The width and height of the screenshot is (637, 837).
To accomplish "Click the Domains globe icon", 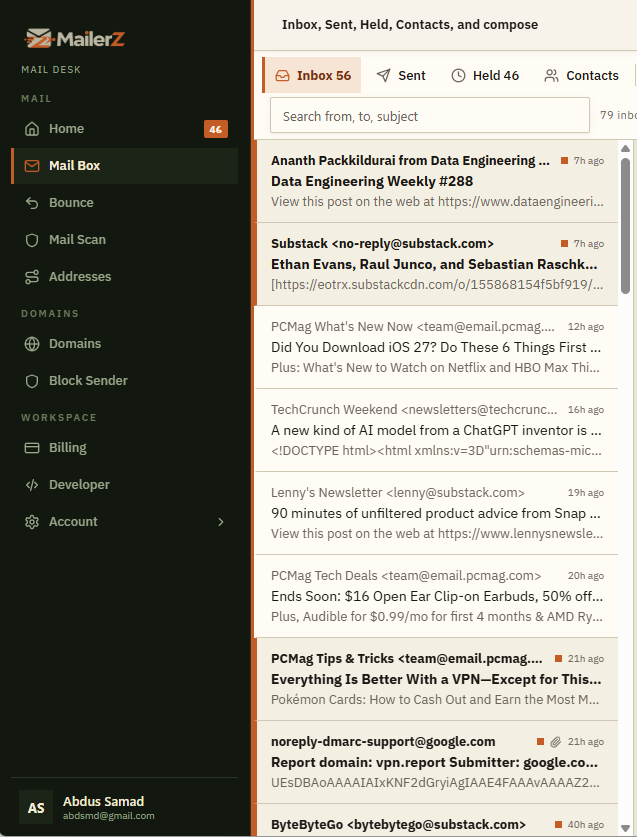I will tap(32, 344).
